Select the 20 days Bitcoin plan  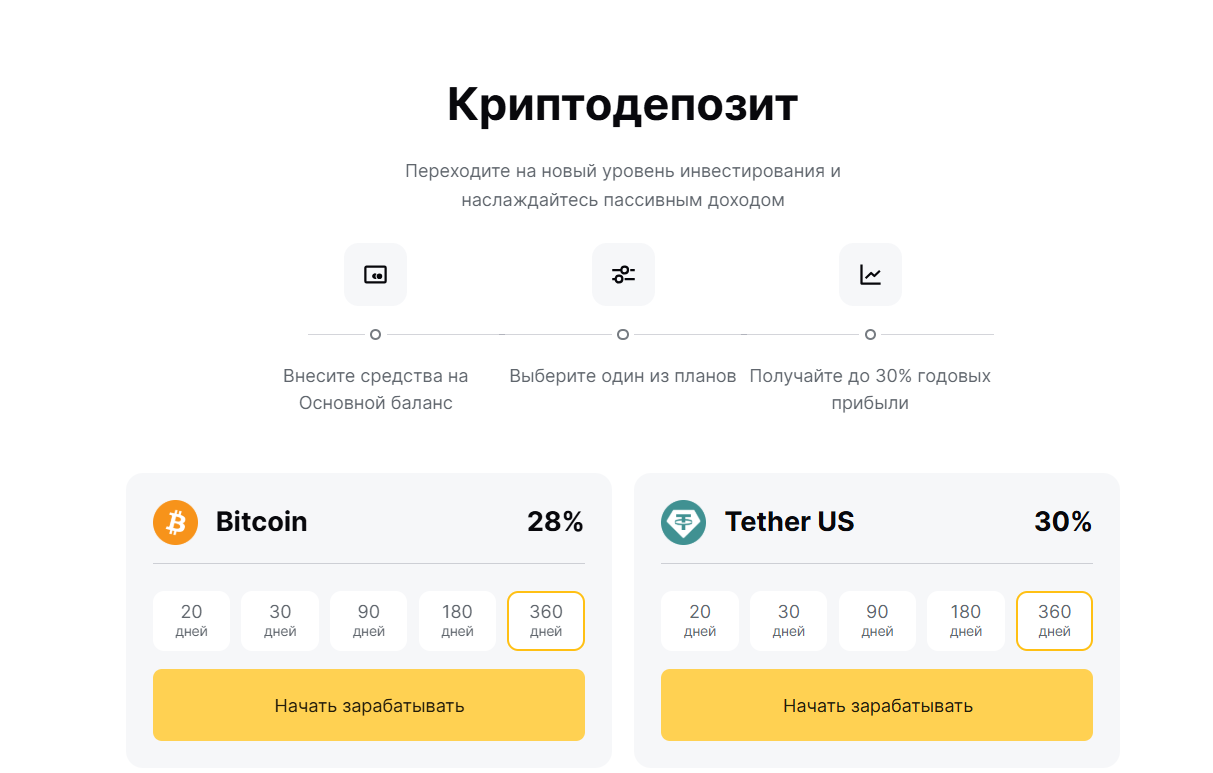coord(191,620)
